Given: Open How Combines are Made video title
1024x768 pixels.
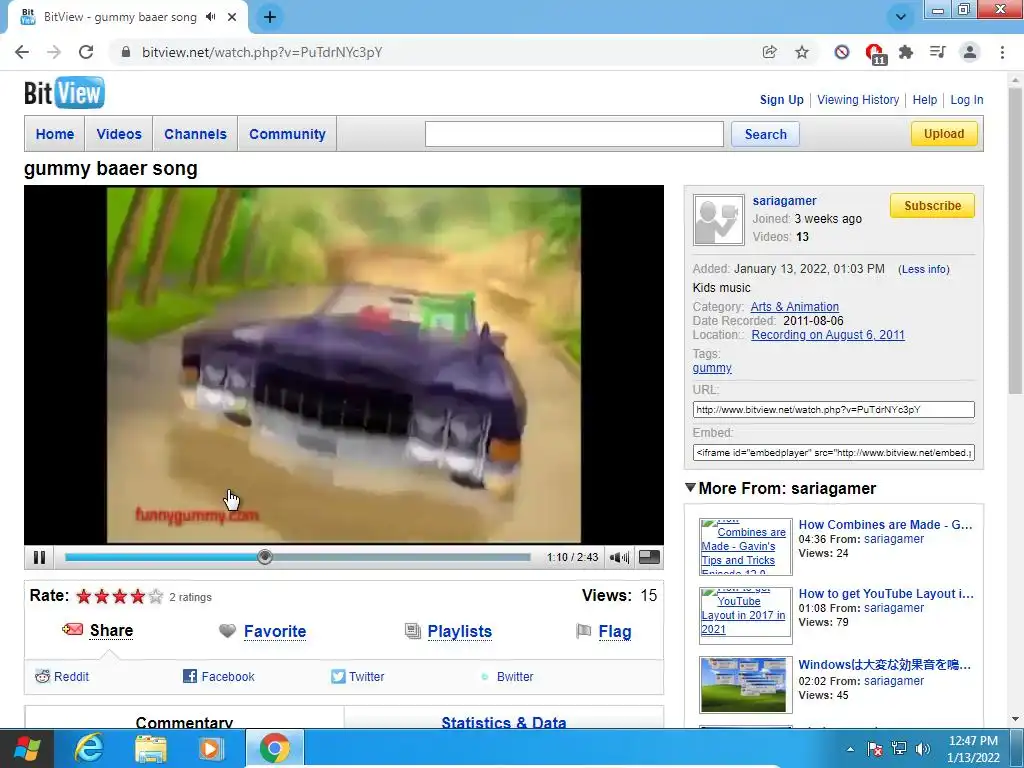Looking at the screenshot, I should coord(886,524).
